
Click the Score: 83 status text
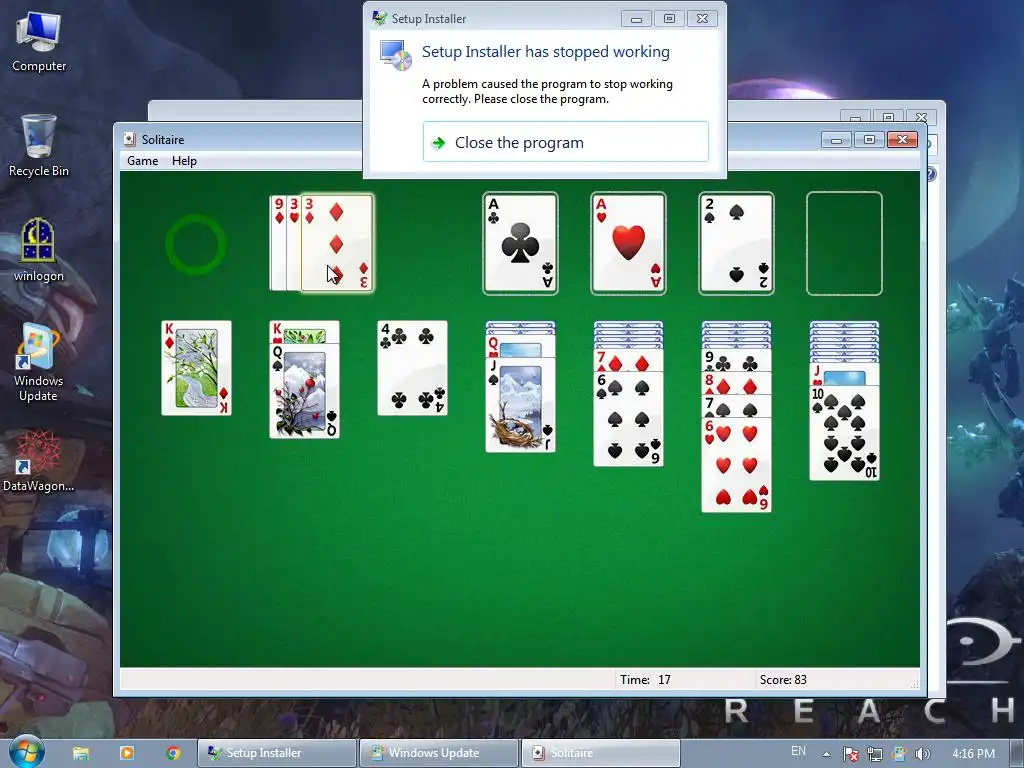[783, 679]
